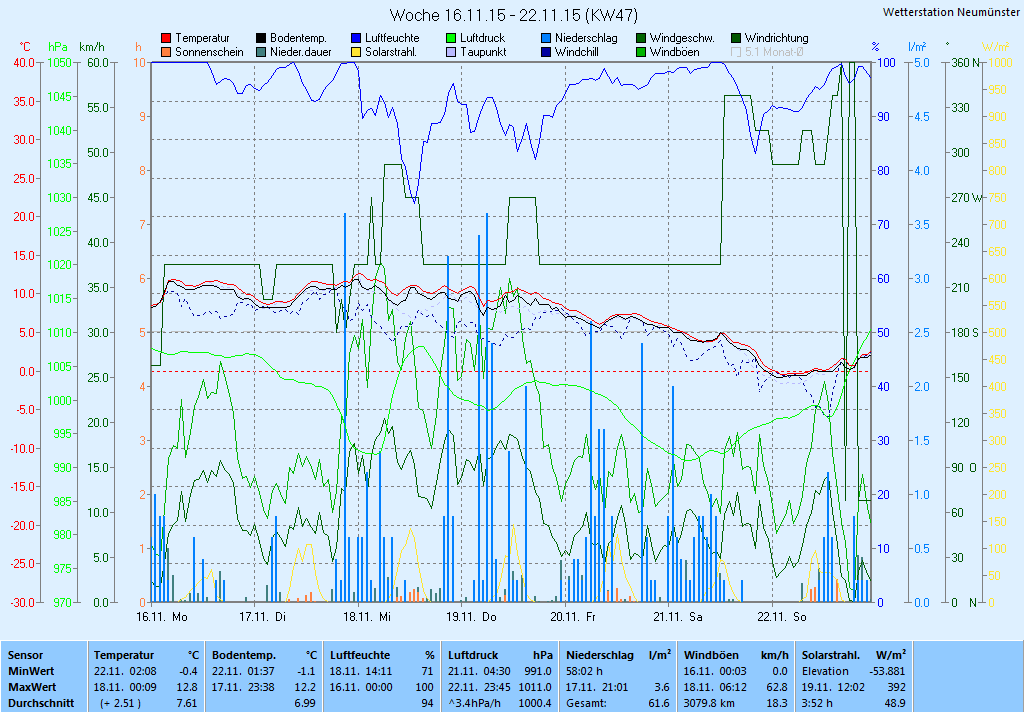The width and height of the screenshot is (1024, 712).
Task: Click the 18.11. Mi date label
Action: click(x=367, y=617)
